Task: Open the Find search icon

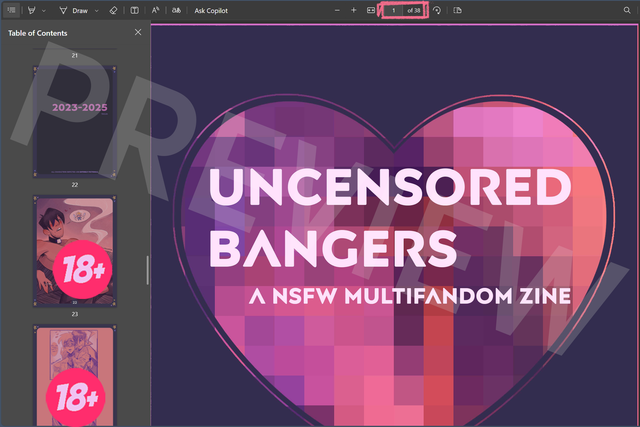Action: pos(627,10)
